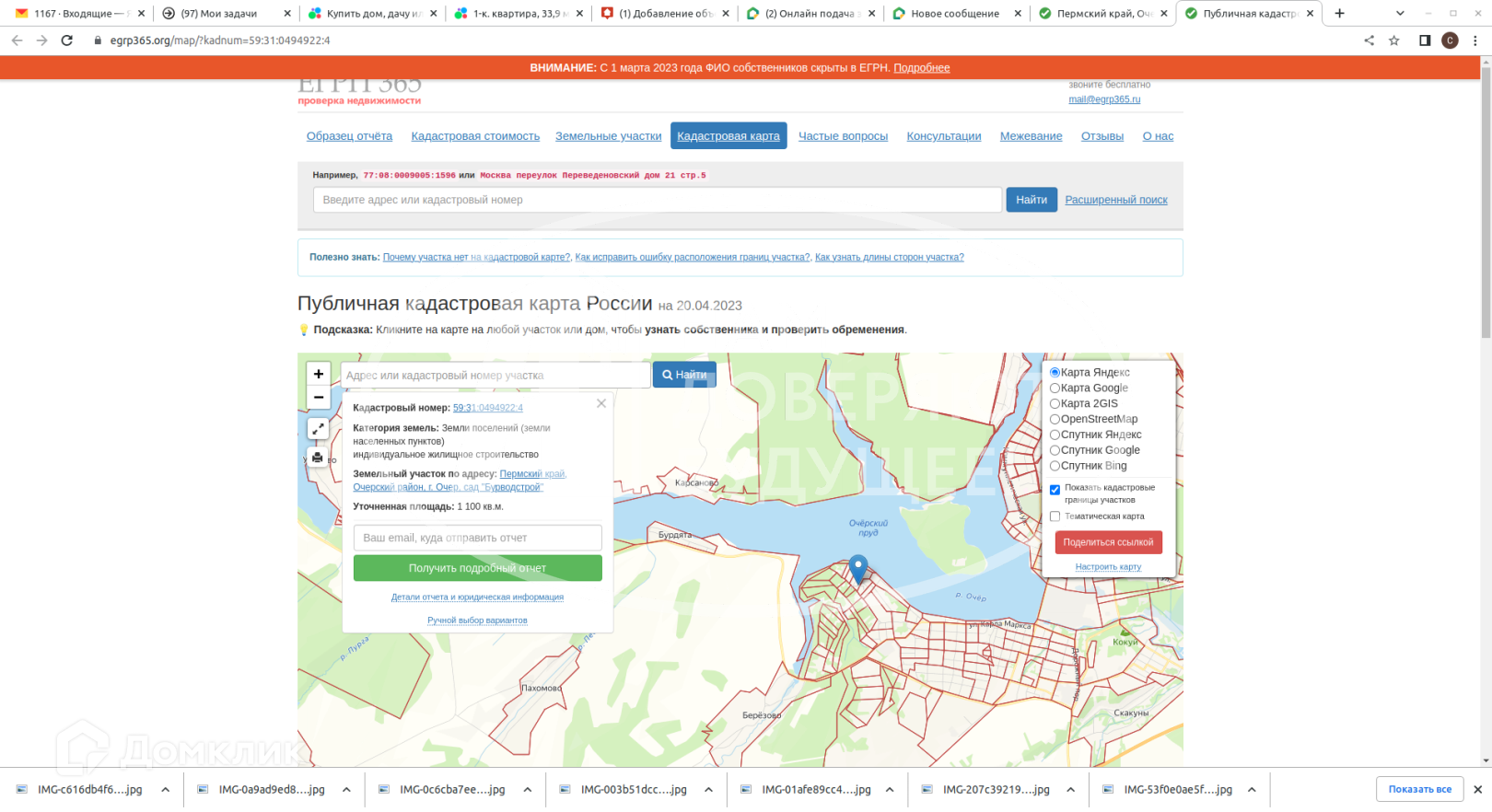Select the 'Спутник Google' satellite layer
Image resolution: width=1492 pixels, height=812 pixels.
point(1055,451)
